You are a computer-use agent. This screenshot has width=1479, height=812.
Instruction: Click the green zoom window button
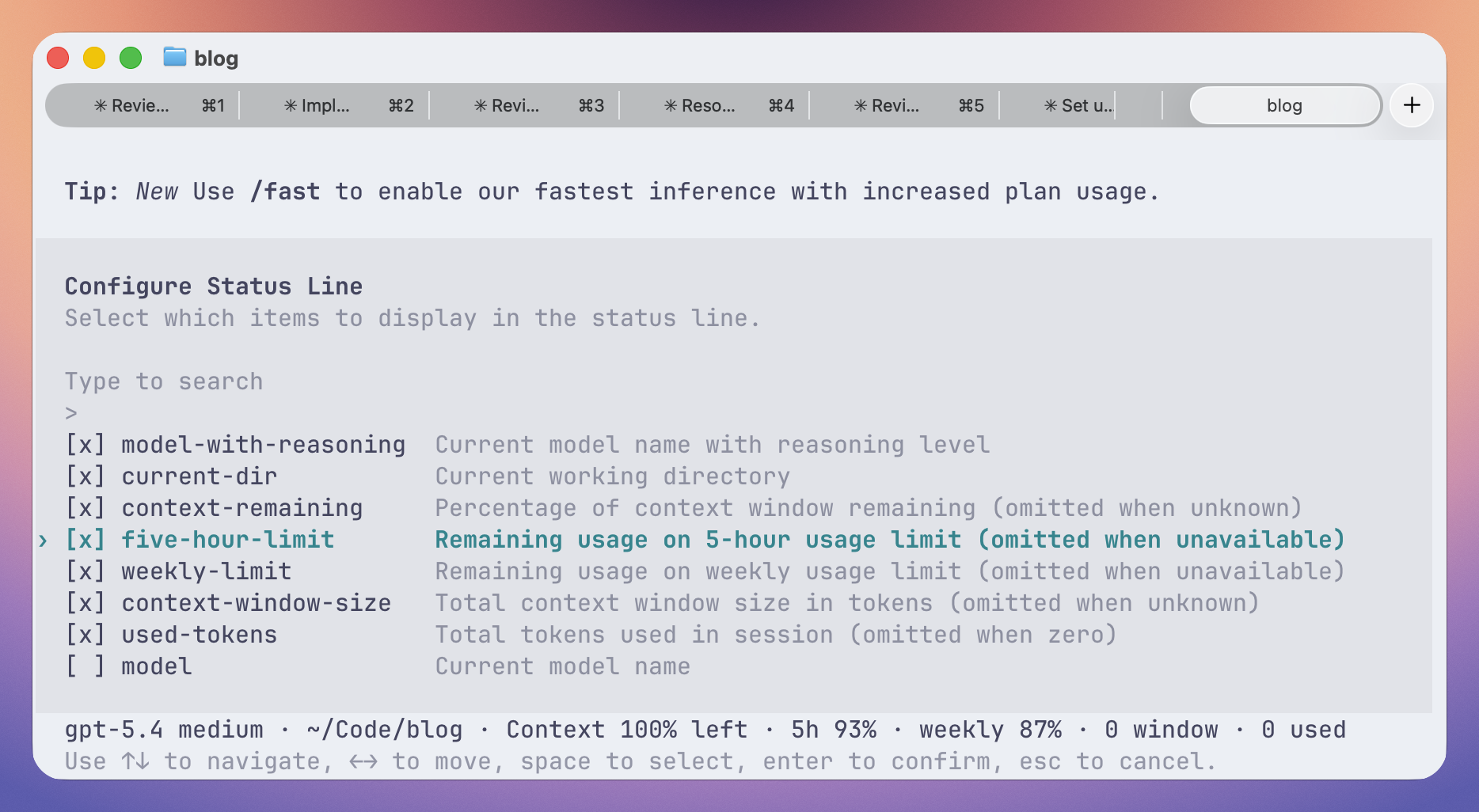tap(131, 58)
